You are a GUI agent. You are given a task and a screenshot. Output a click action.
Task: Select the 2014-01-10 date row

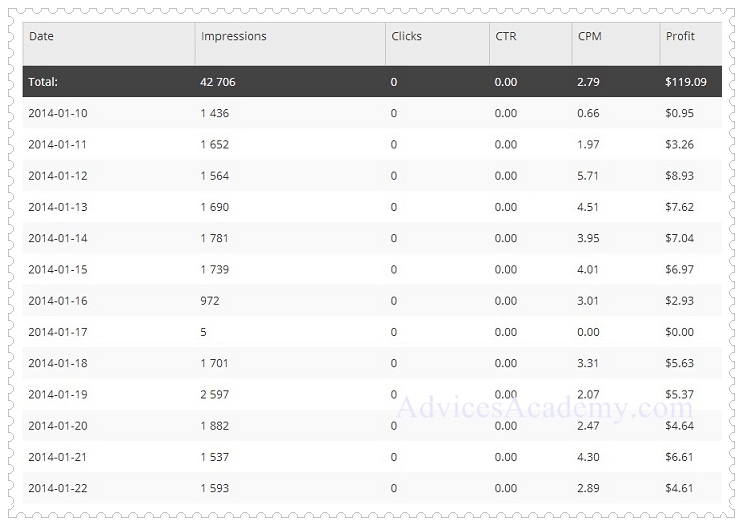(57, 113)
